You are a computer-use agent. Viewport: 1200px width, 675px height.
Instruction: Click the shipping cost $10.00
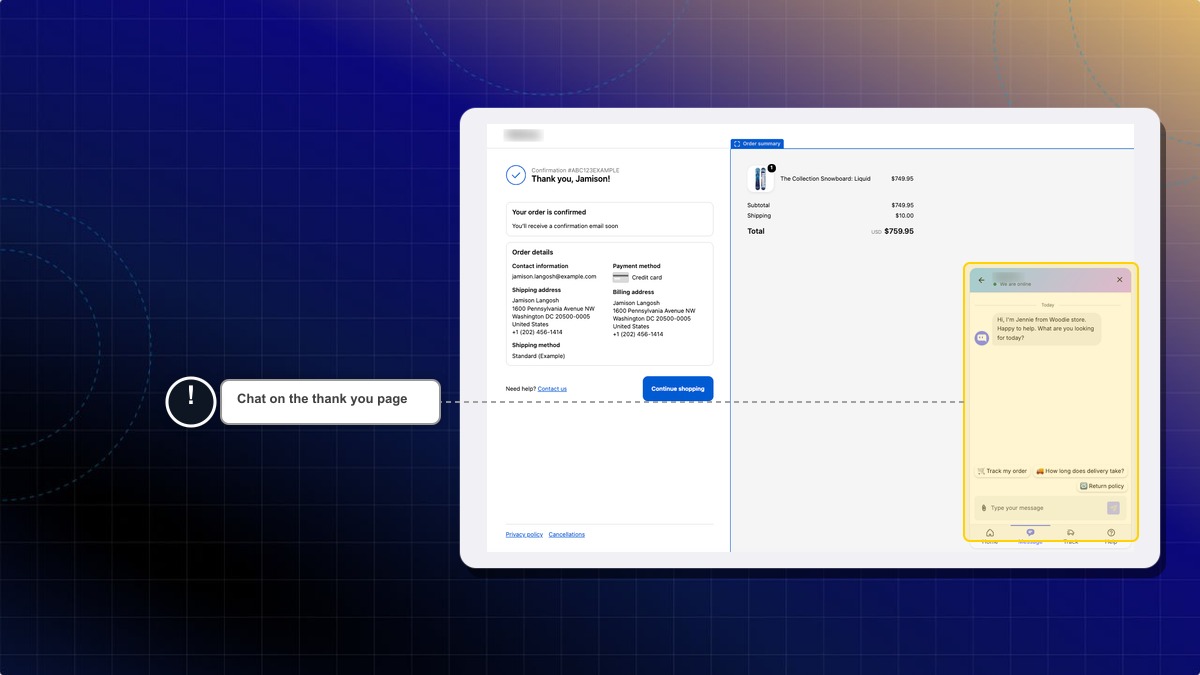tap(904, 216)
